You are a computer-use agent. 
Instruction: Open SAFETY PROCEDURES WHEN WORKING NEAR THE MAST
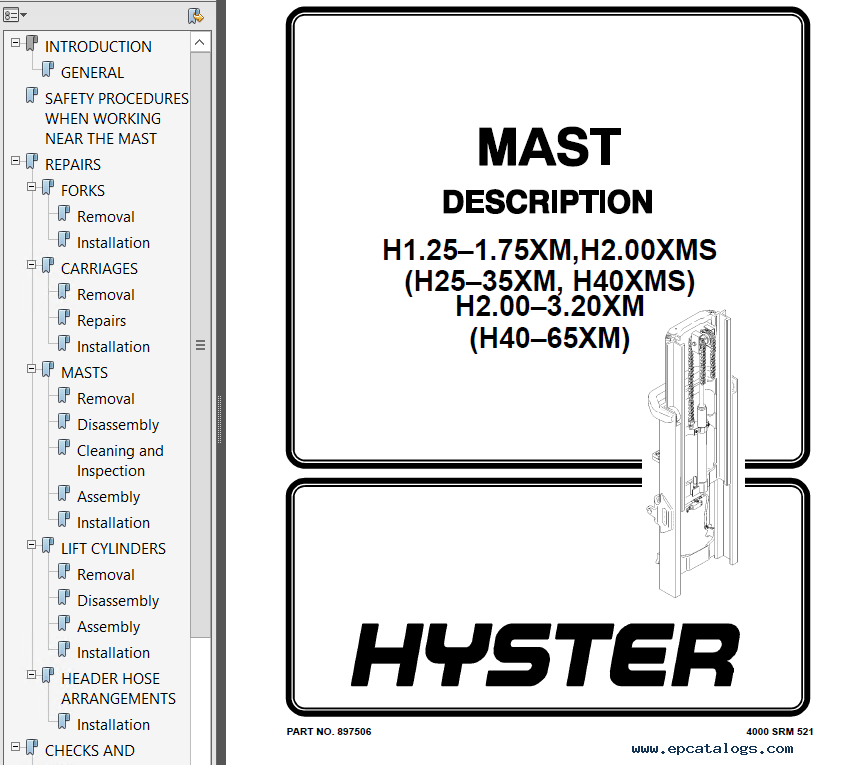(116, 118)
